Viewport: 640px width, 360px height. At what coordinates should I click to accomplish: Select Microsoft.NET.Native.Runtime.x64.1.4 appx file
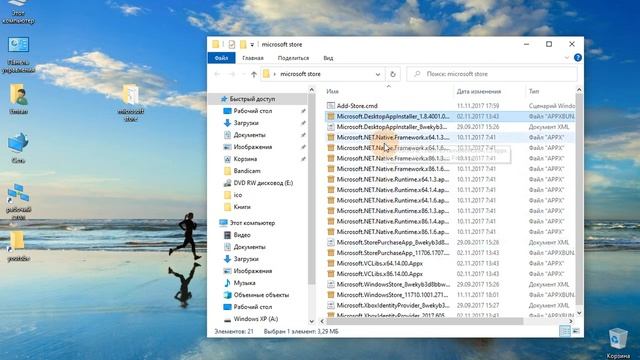point(393,190)
